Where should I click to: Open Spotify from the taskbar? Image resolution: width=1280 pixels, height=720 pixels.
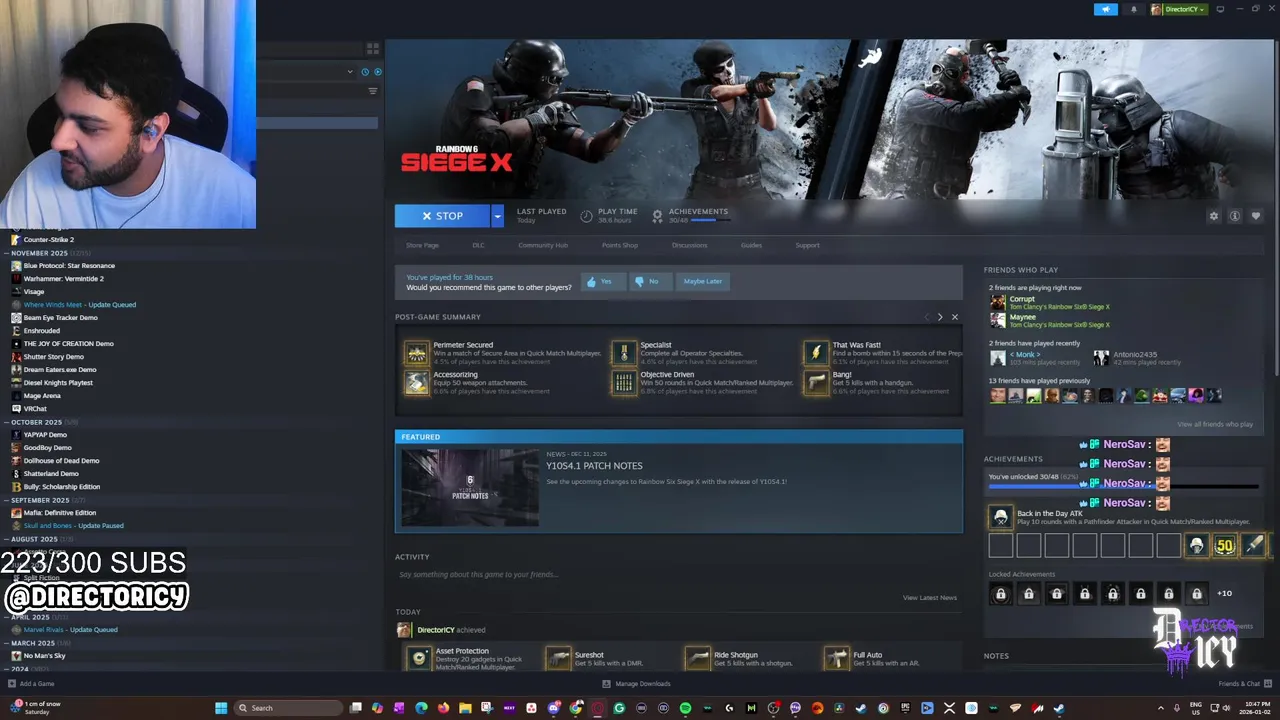[x=685, y=708]
